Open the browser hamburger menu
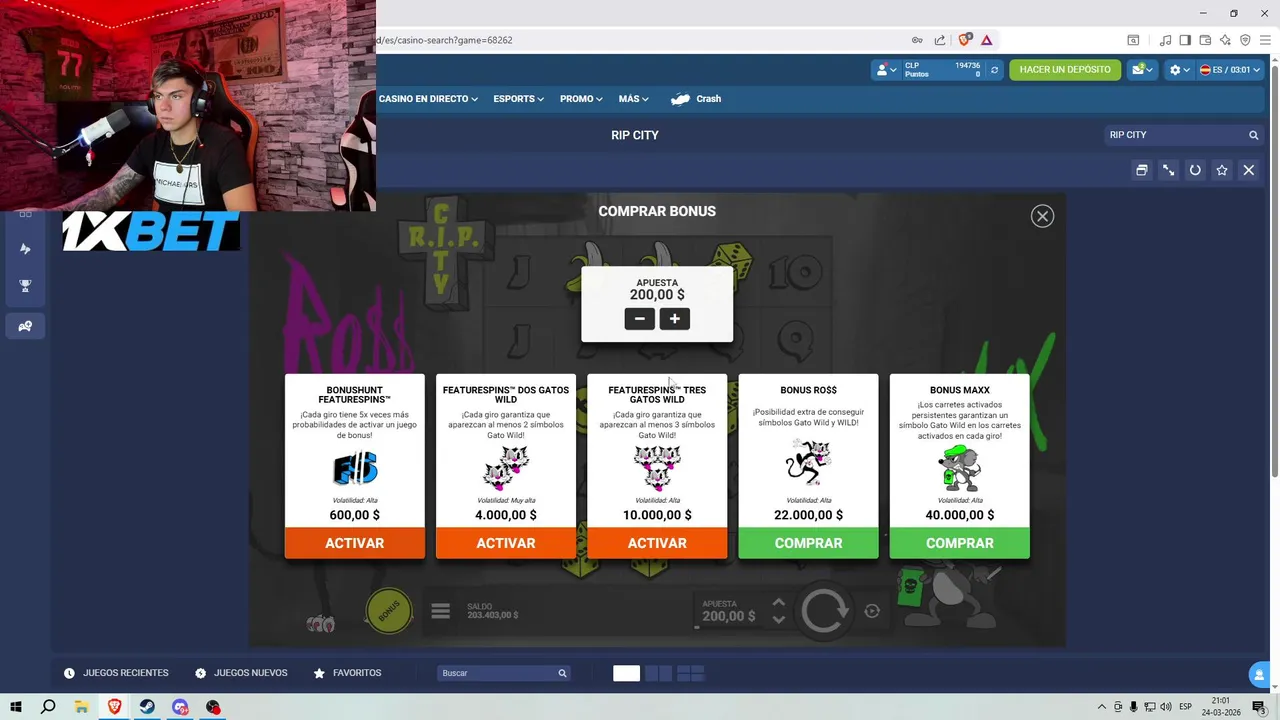The height and width of the screenshot is (720, 1280). point(1265,40)
